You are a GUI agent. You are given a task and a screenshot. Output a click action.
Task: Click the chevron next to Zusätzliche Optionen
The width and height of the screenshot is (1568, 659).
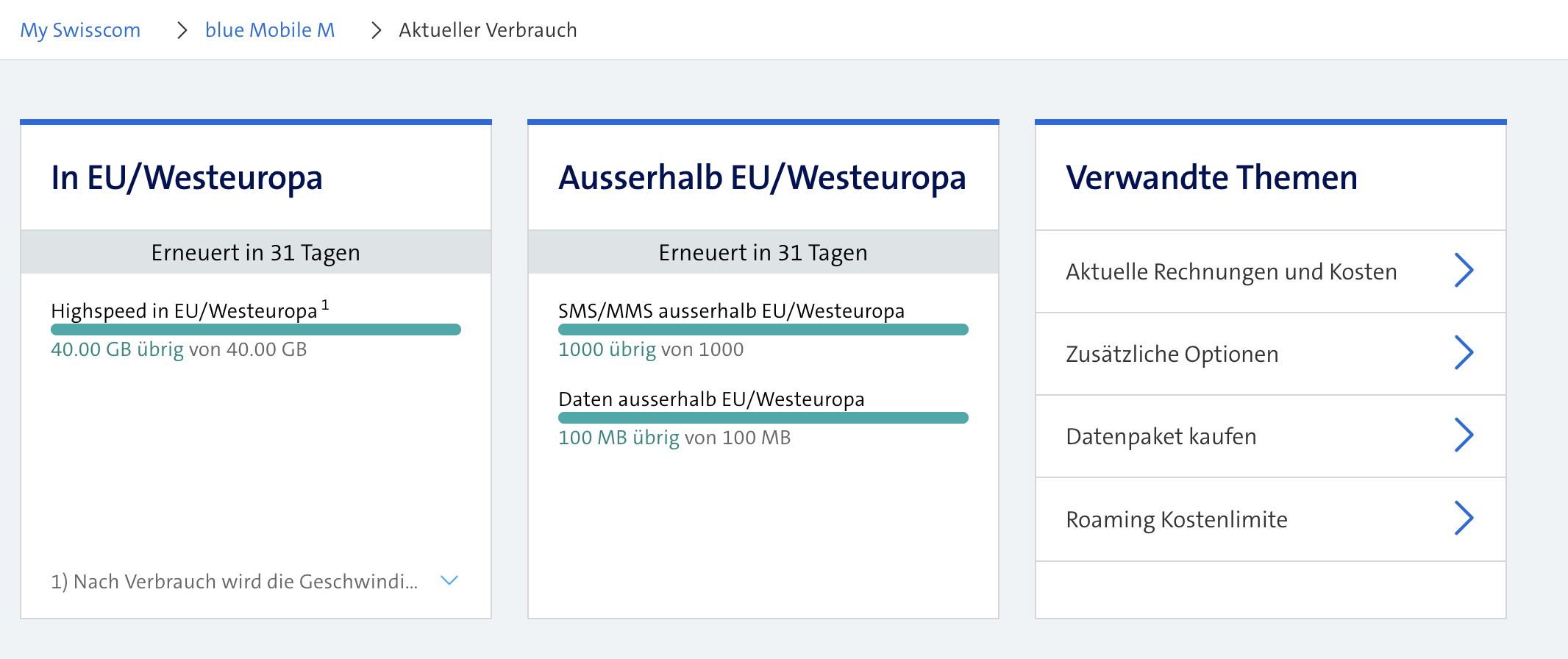[1465, 354]
